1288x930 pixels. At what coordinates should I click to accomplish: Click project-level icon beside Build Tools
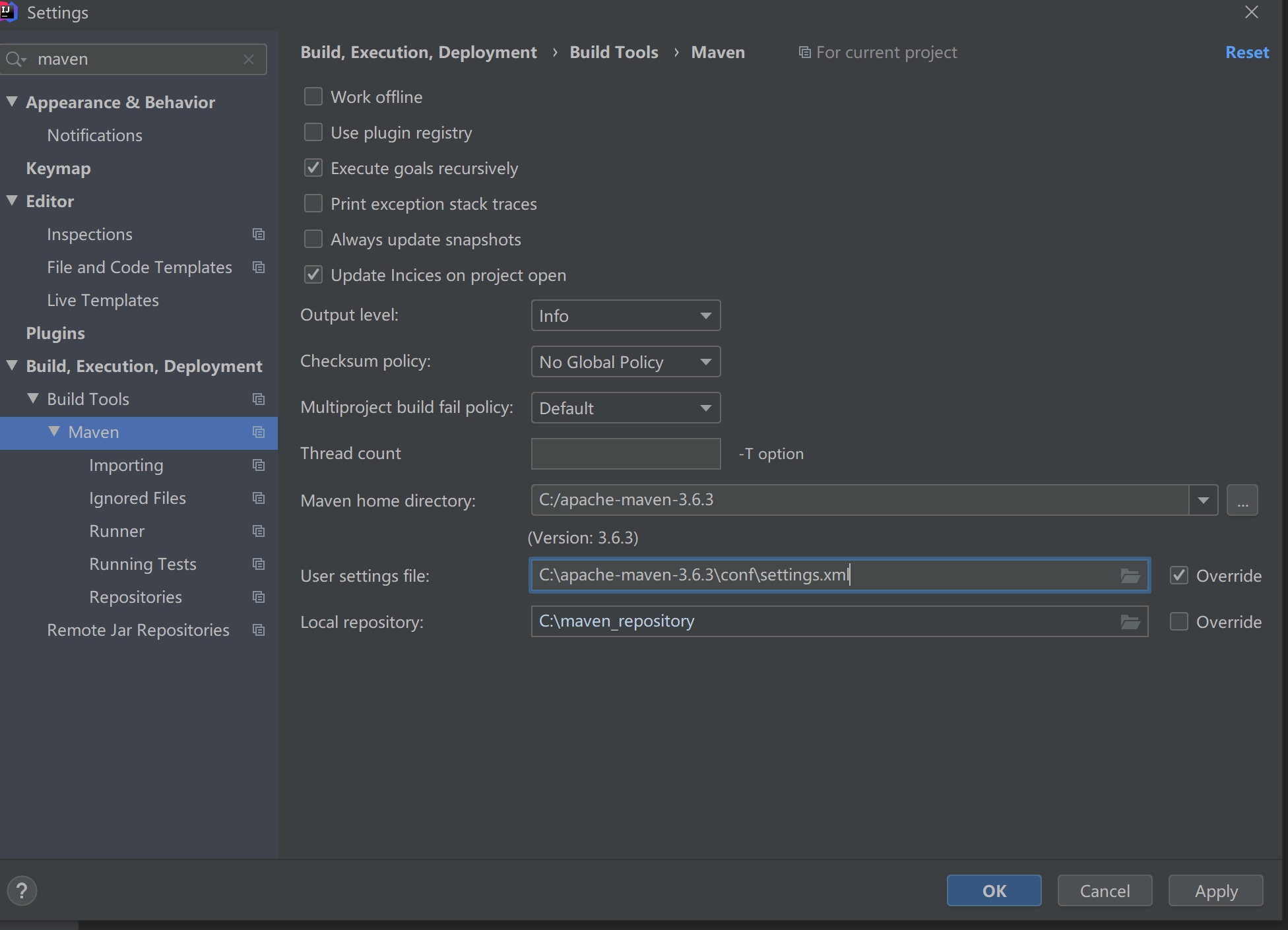(259, 399)
